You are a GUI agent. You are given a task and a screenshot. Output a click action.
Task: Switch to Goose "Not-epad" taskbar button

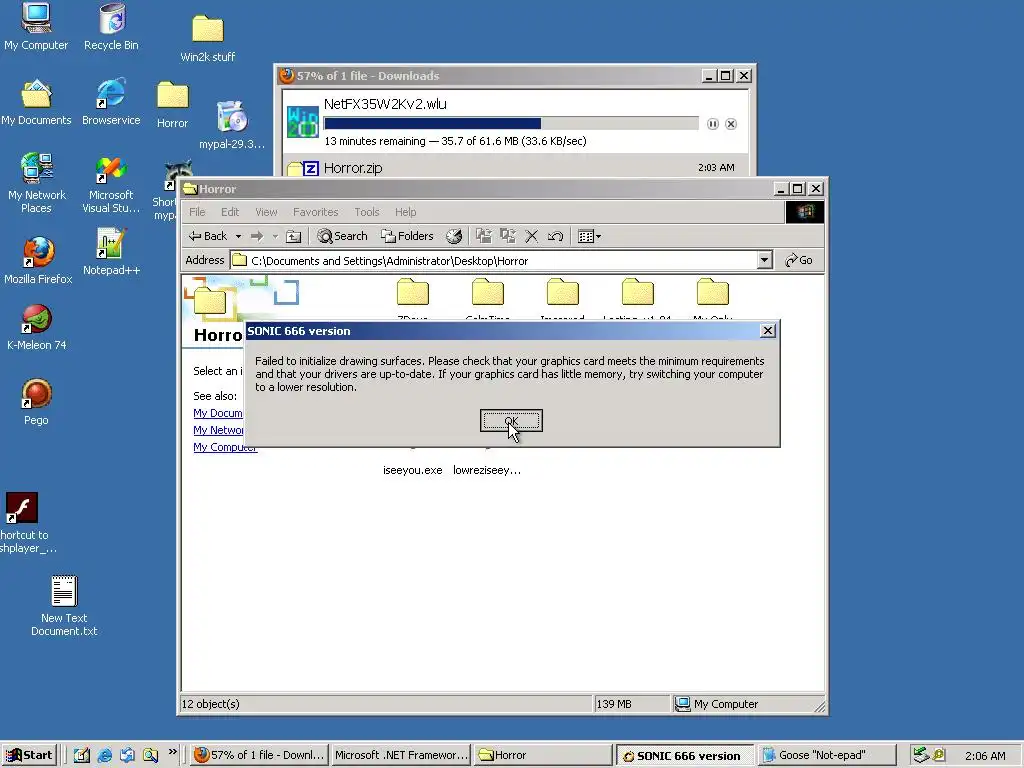pos(825,755)
